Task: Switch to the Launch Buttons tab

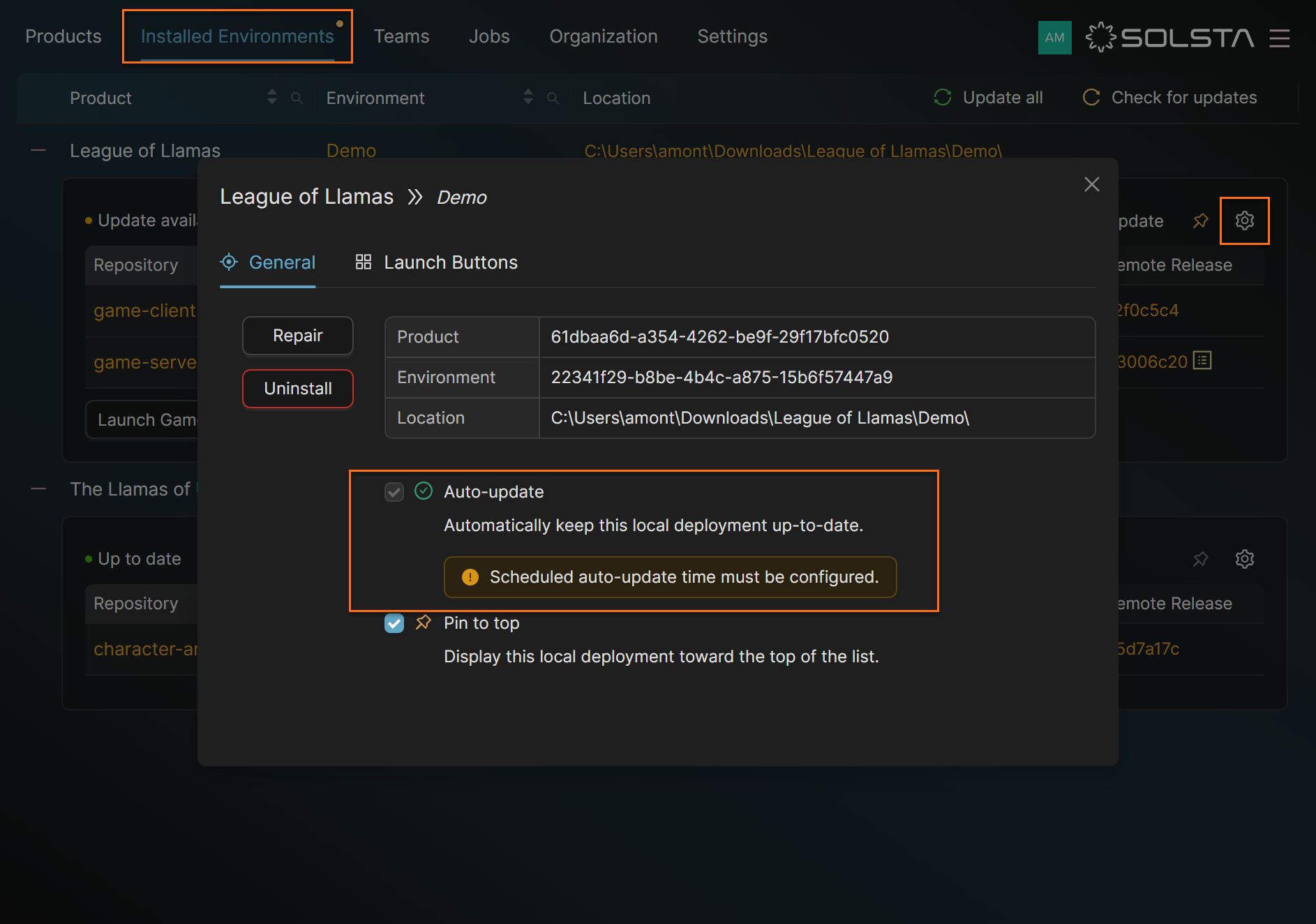Action: (437, 262)
